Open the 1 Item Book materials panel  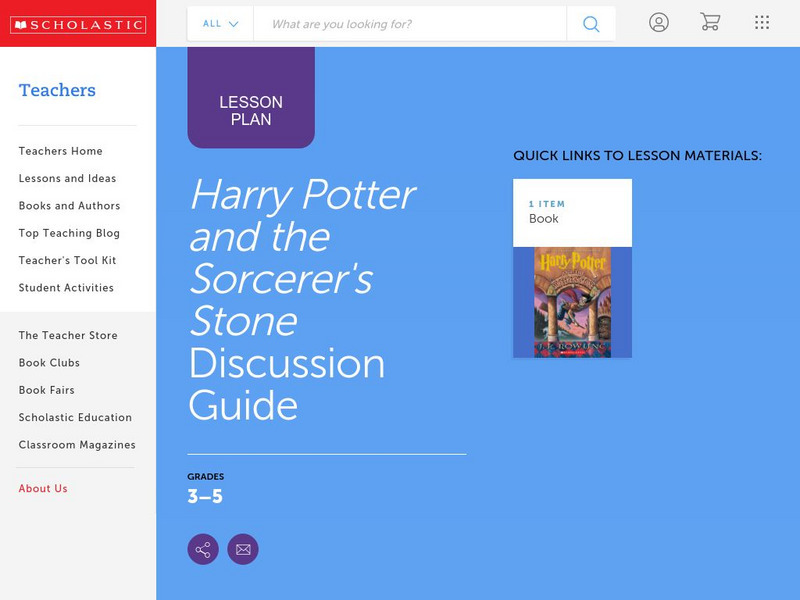[x=571, y=210]
